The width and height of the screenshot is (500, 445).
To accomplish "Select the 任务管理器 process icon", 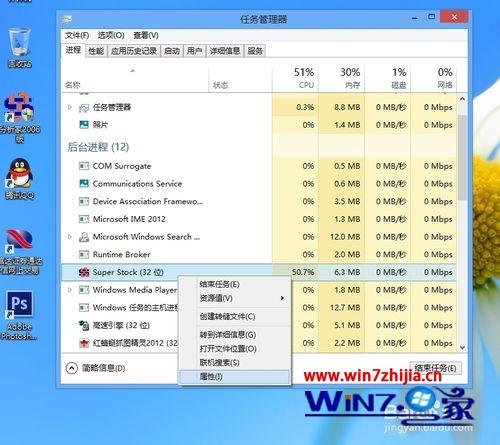I will click(84, 108).
